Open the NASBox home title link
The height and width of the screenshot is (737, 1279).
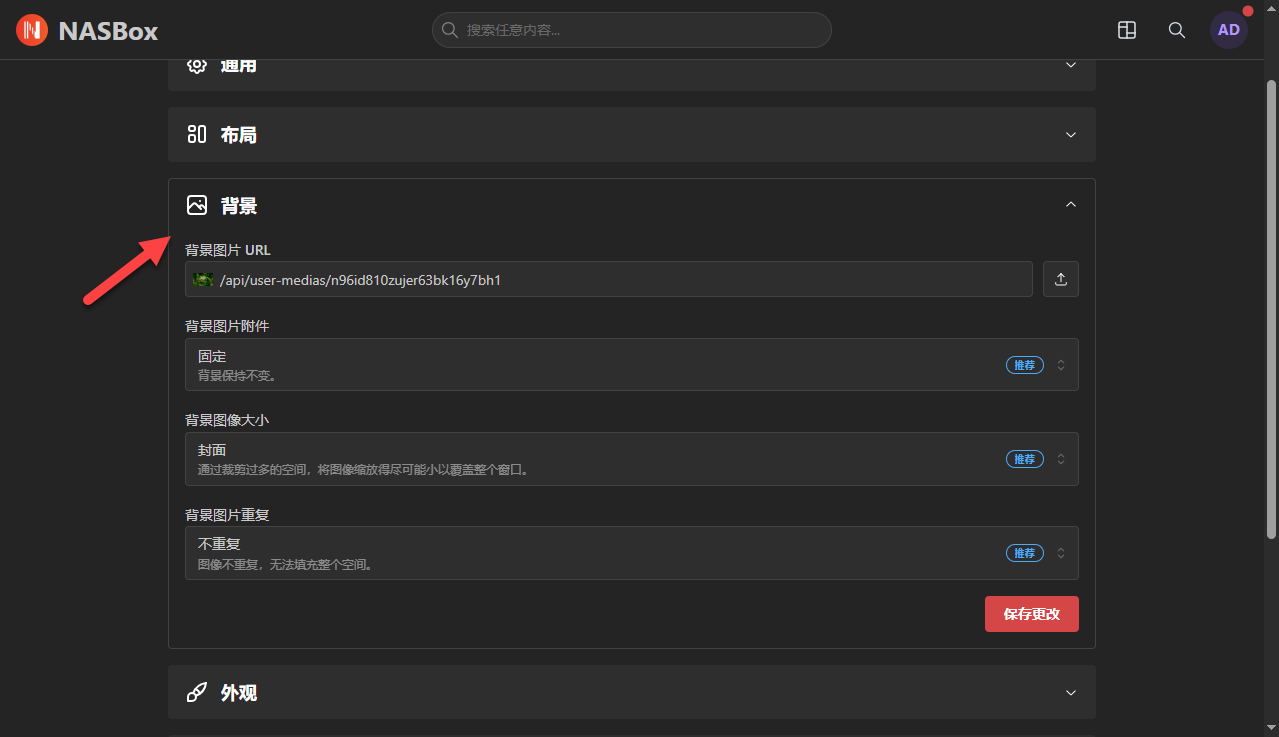pos(108,31)
